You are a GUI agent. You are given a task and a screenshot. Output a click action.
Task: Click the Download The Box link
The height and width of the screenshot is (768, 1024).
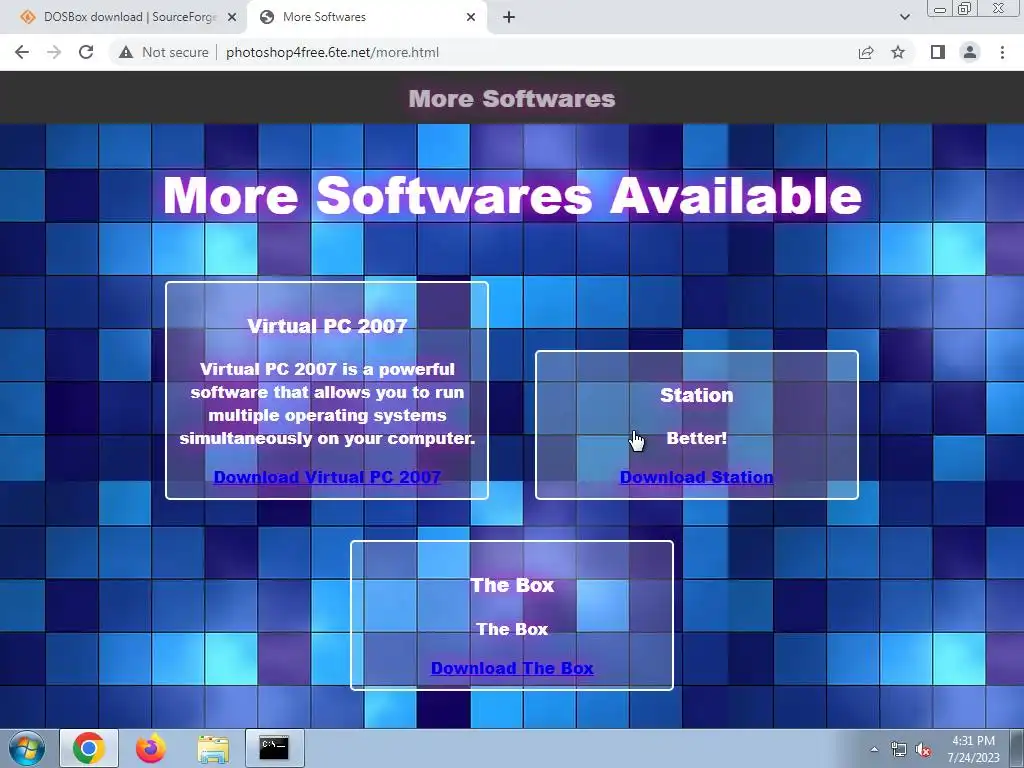pos(512,668)
